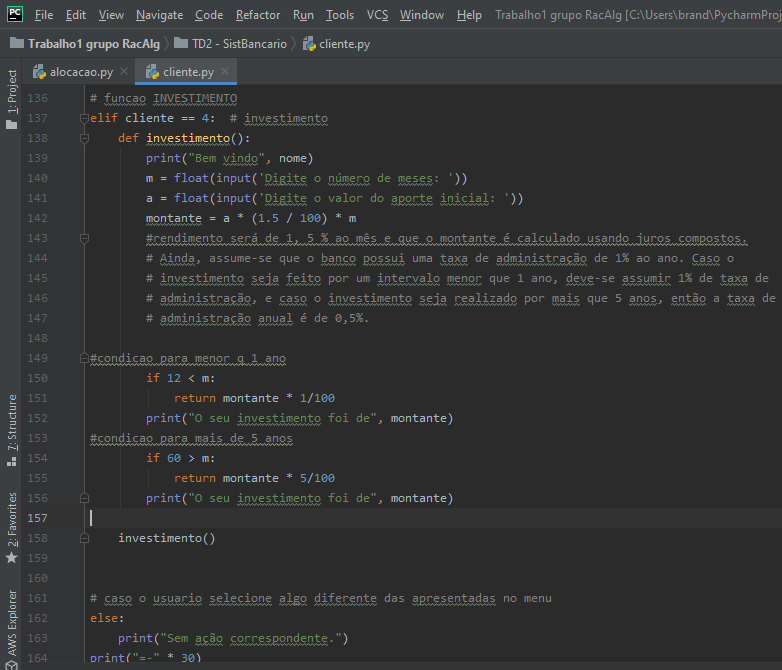Open the Code menu
Screen dimensions: 782x670
[x=208, y=15]
